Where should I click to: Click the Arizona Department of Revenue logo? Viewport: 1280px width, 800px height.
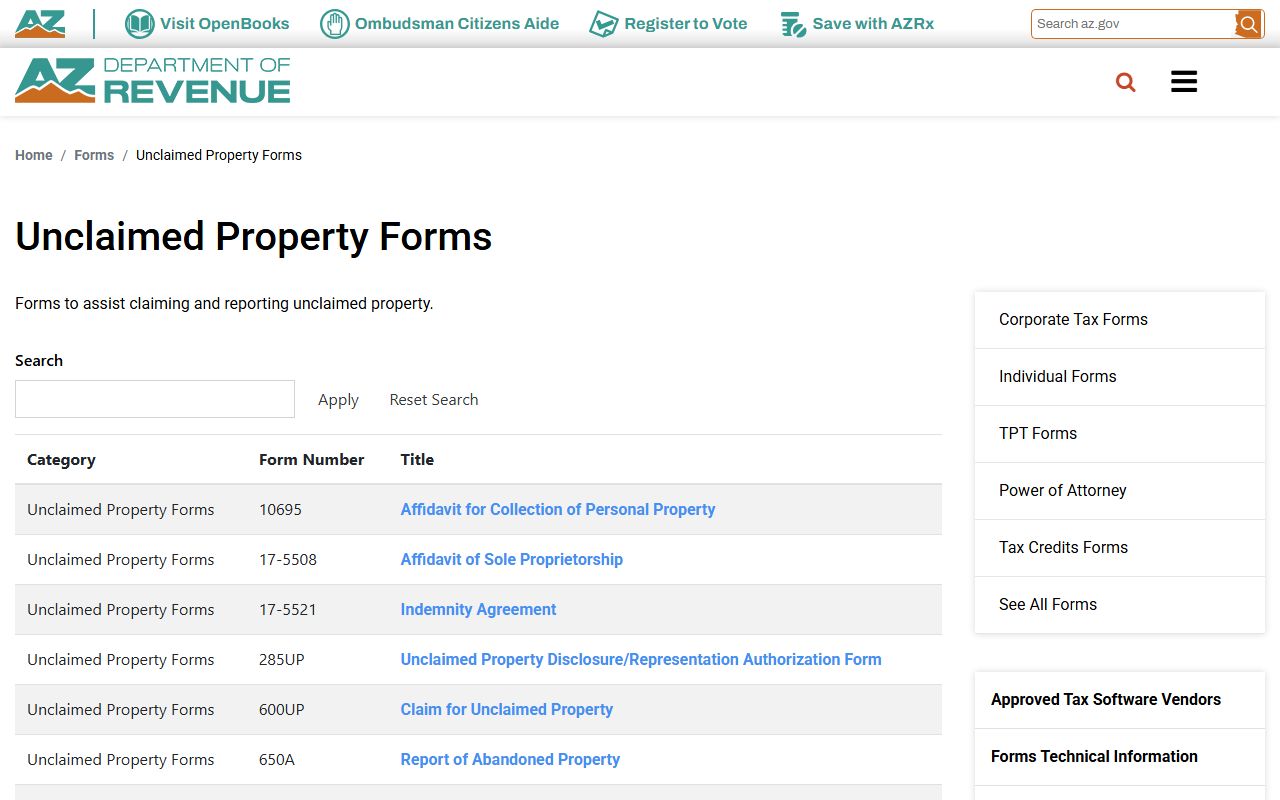[x=152, y=81]
